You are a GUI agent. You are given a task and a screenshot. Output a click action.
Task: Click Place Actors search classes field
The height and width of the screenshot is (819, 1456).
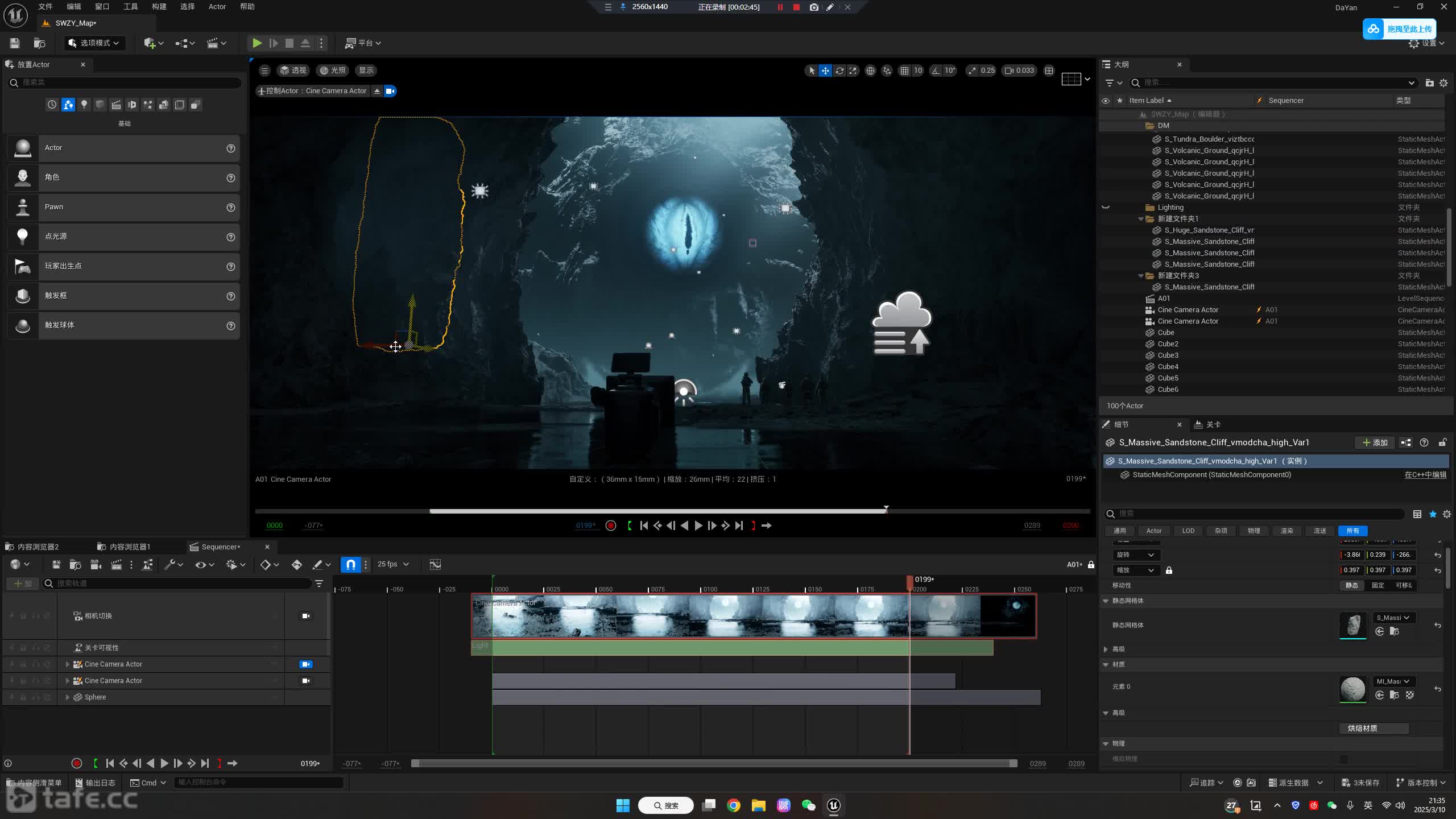tap(125, 82)
